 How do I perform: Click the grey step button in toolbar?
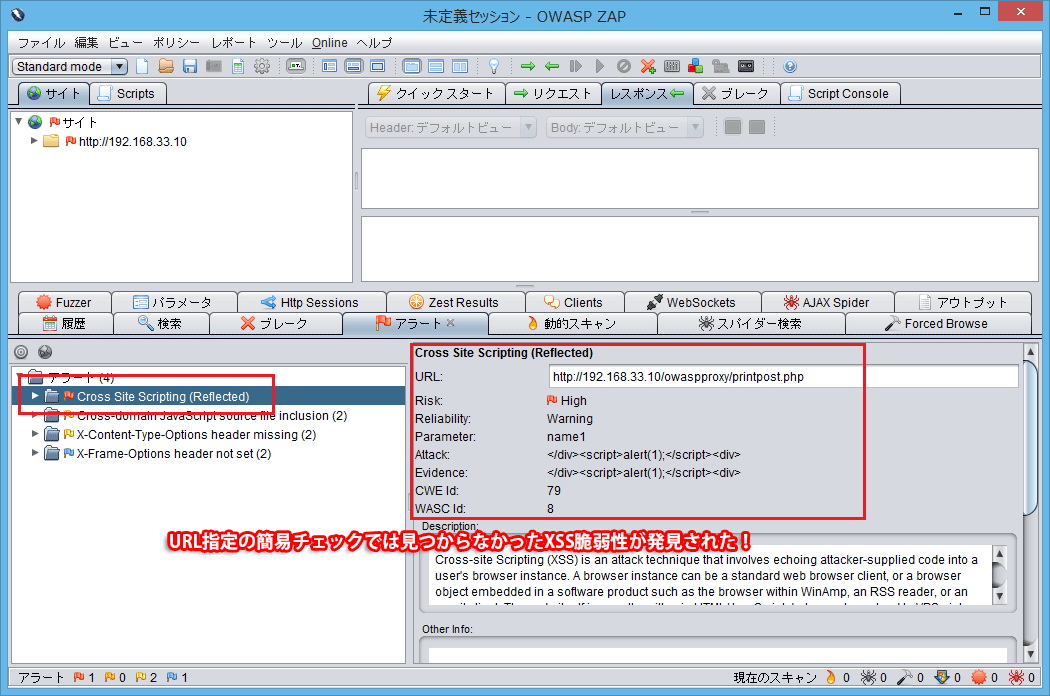[576, 66]
